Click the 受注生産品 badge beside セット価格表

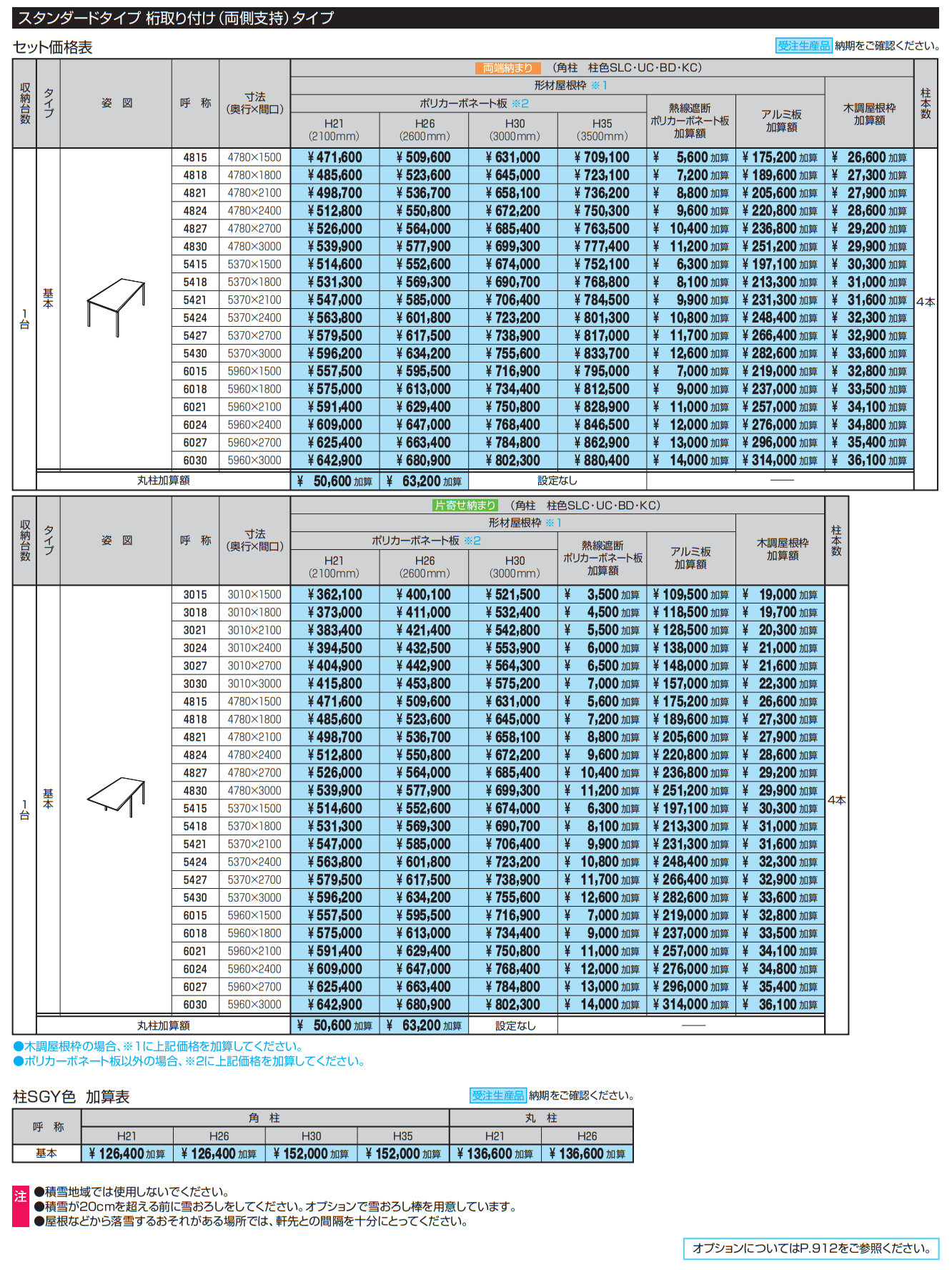(803, 46)
